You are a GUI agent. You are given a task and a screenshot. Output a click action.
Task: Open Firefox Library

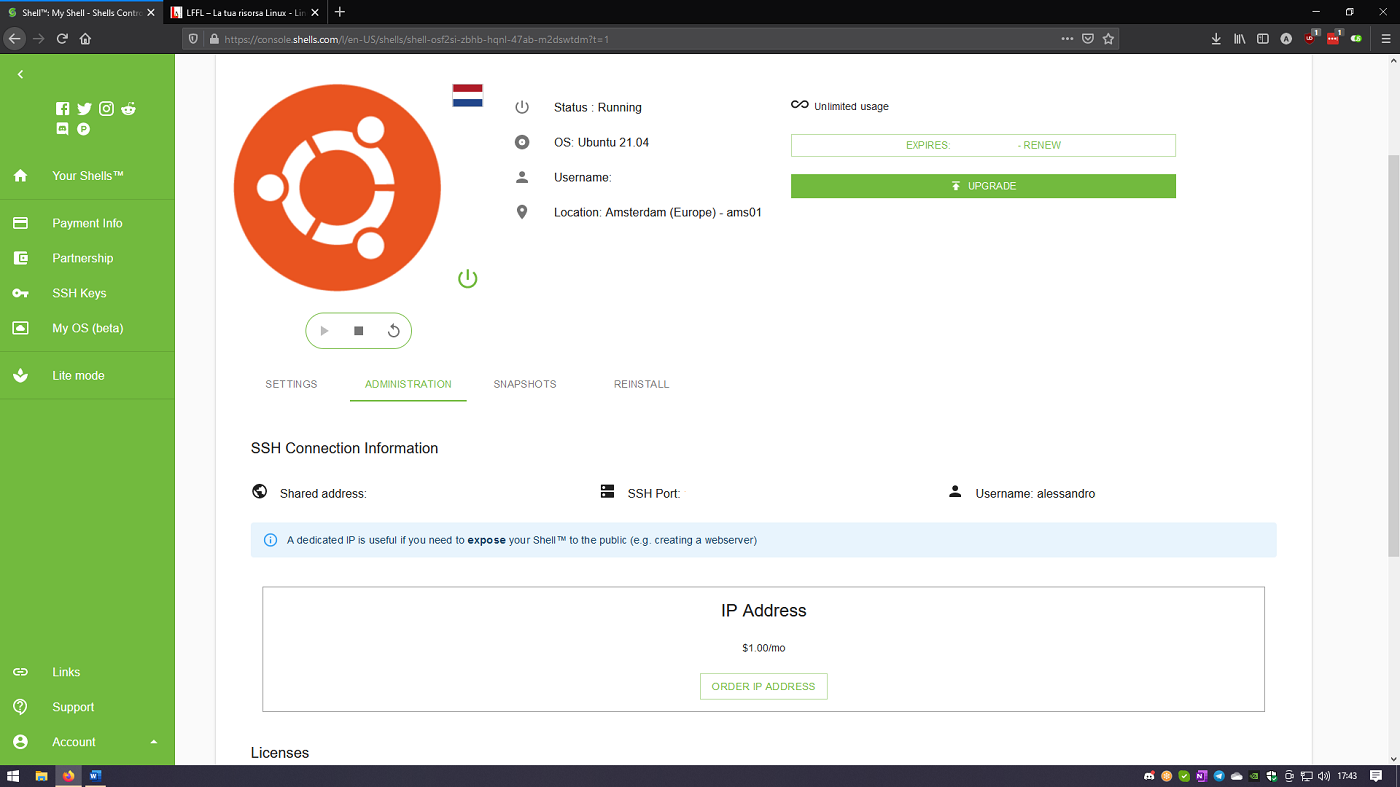[x=1240, y=39]
